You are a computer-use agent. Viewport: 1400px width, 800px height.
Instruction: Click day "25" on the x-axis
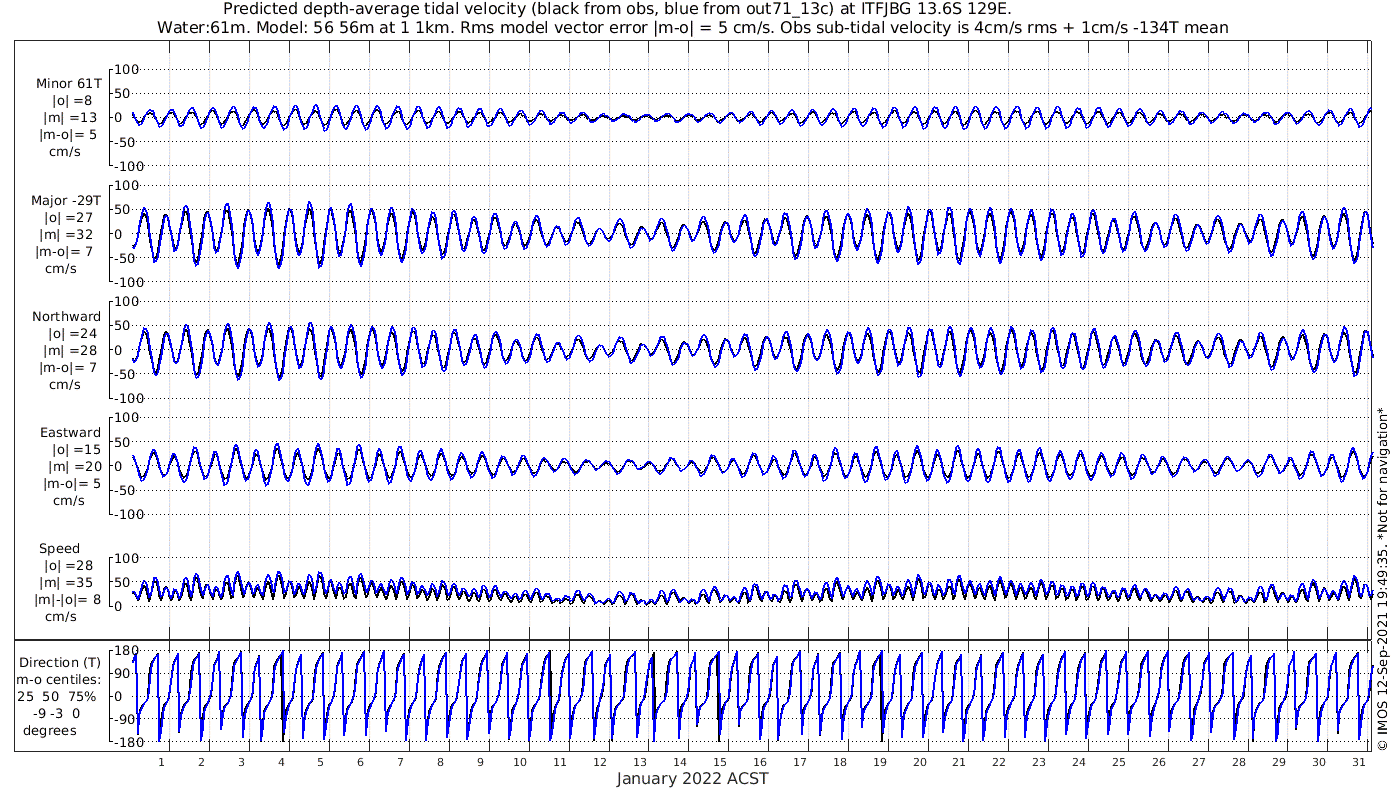1118,762
